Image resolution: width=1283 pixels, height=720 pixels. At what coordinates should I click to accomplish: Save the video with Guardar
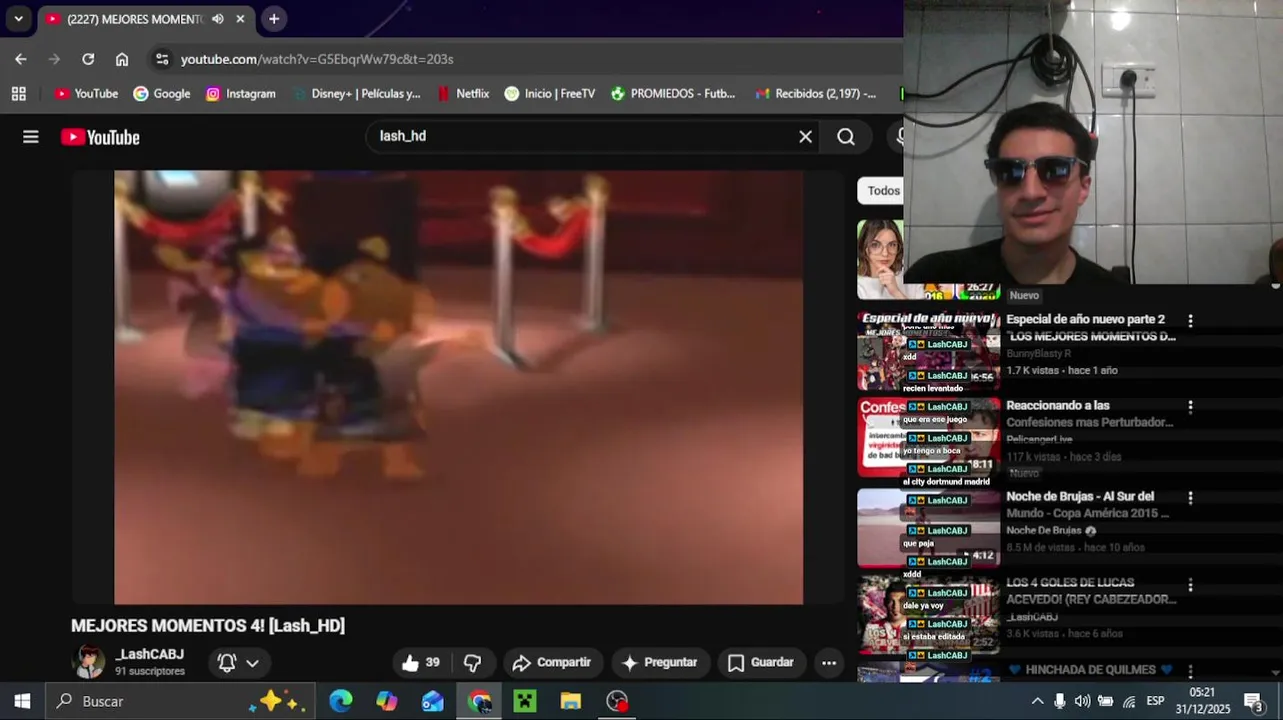[x=760, y=662]
